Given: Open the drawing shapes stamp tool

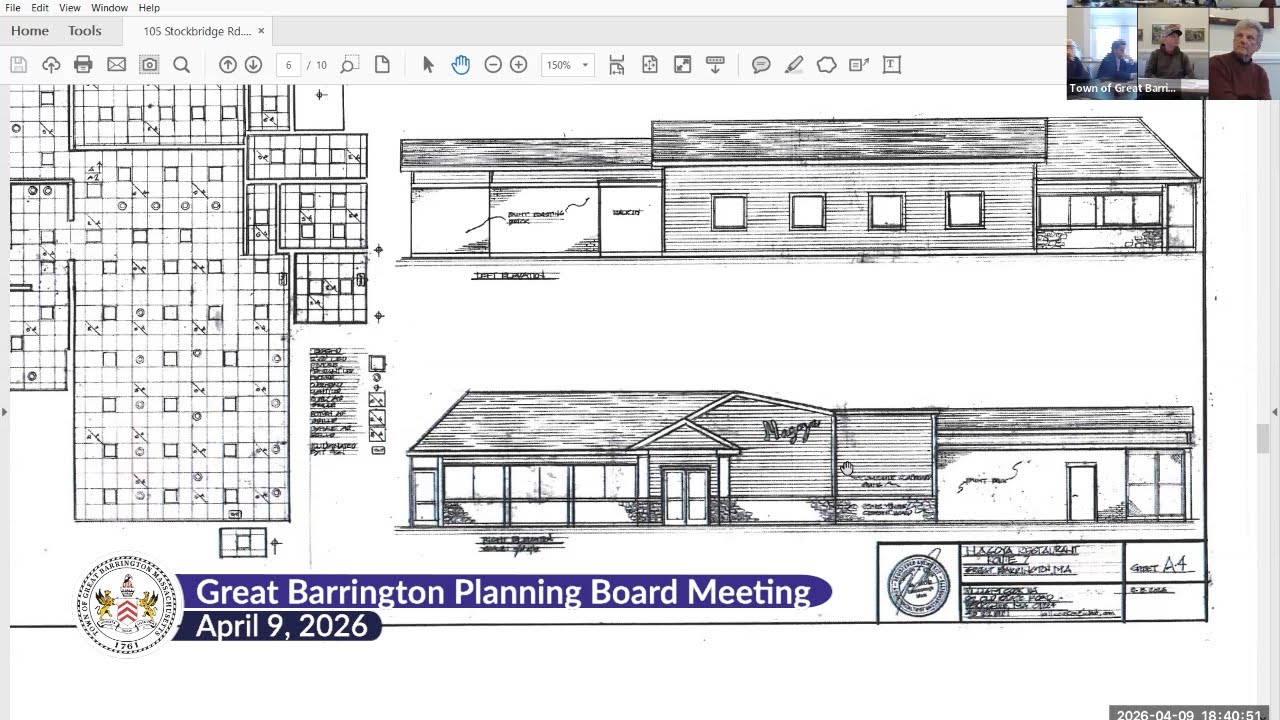Looking at the screenshot, I should point(826,65).
